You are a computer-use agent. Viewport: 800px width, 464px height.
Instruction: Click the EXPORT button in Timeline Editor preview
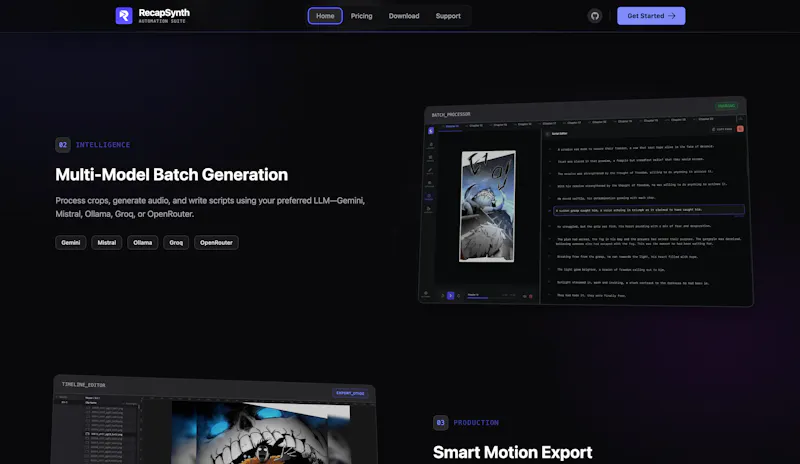[x=350, y=393]
